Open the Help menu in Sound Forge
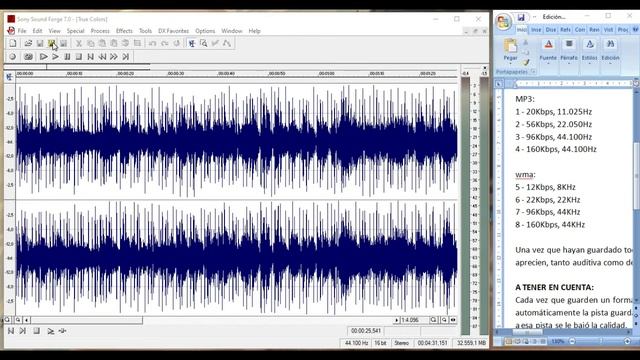Viewport: 640px width, 360px height. tap(254, 31)
